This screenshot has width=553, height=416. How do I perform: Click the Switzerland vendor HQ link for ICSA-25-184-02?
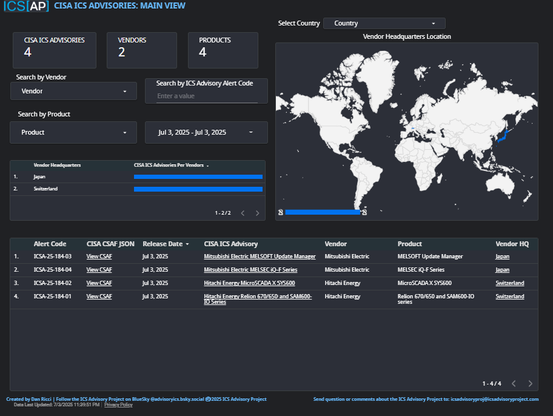click(510, 283)
